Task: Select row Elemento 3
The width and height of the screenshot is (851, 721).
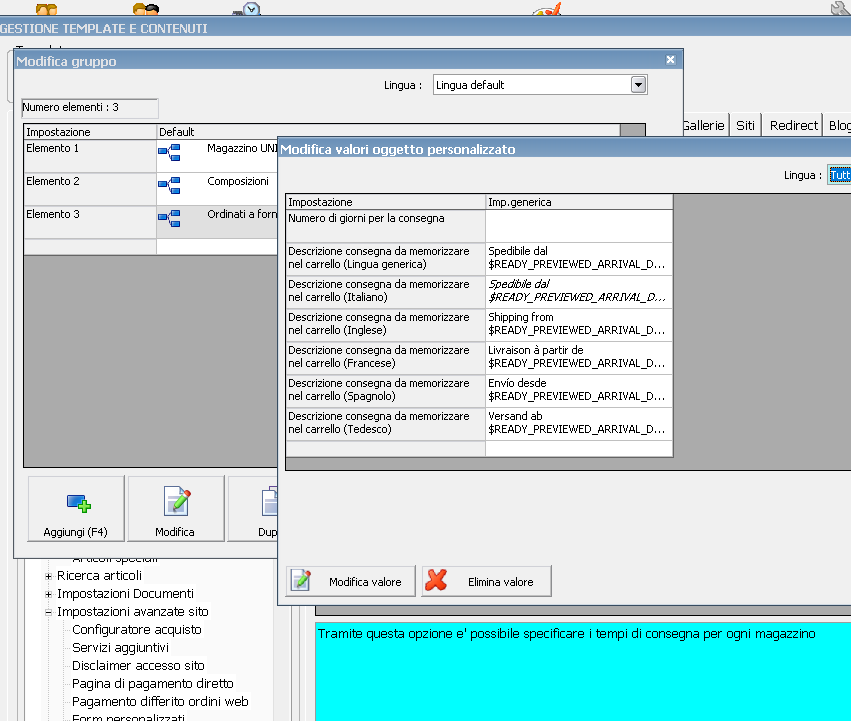Action: click(x=90, y=222)
